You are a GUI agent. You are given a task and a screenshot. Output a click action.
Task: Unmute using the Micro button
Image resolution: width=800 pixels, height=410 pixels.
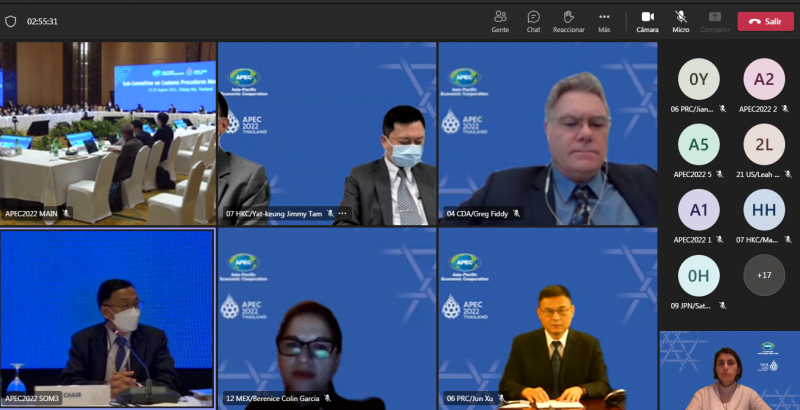pos(680,20)
